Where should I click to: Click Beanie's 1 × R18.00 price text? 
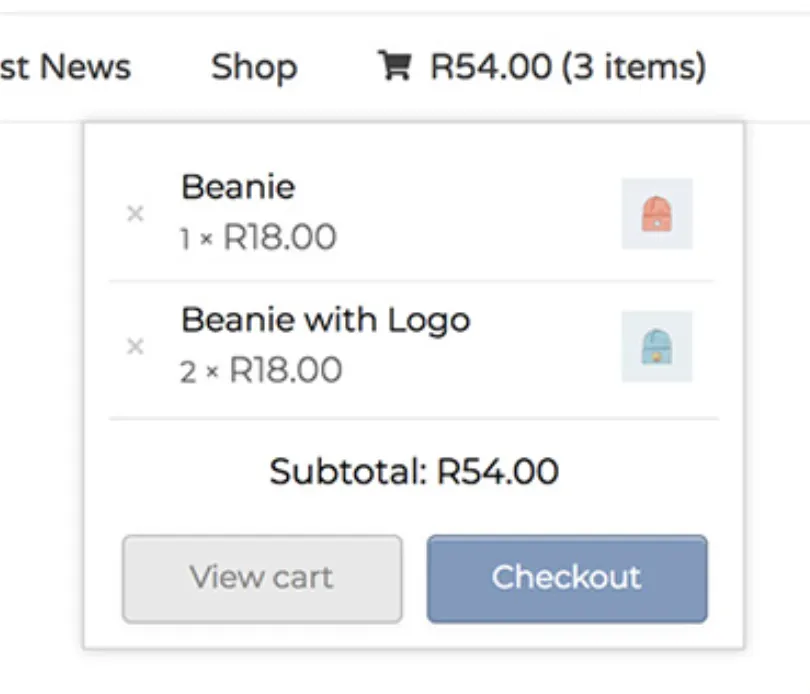tap(258, 238)
